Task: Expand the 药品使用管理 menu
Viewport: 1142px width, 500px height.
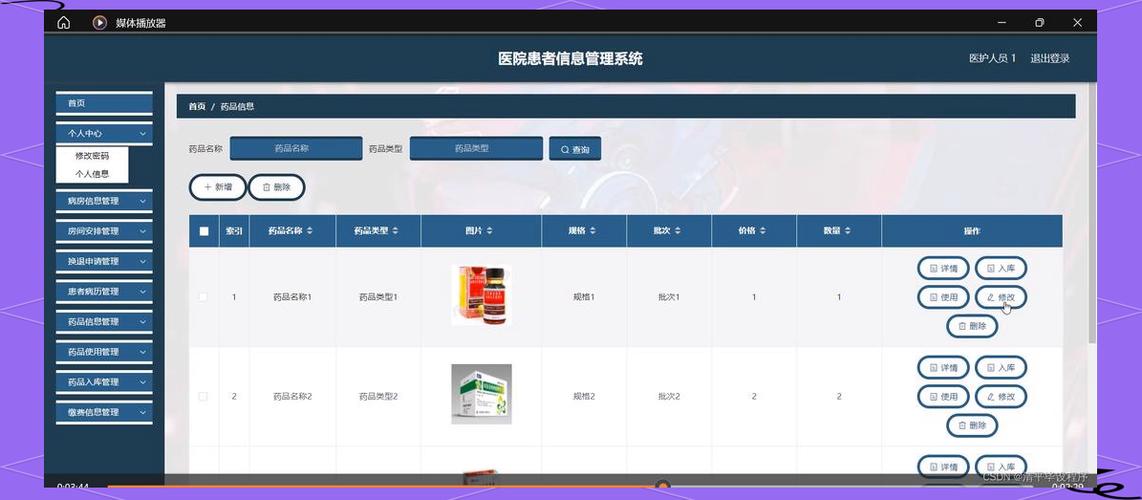Action: click(104, 352)
